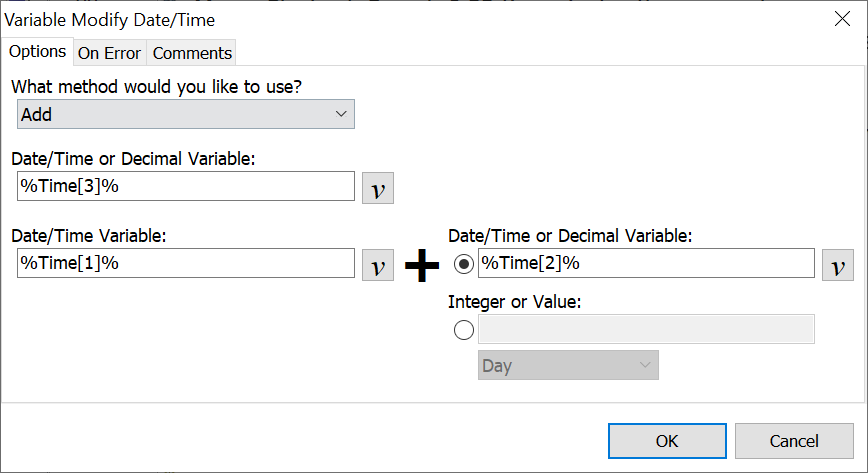Switch to the Options tab
The width and height of the screenshot is (868, 473).
click(38, 52)
